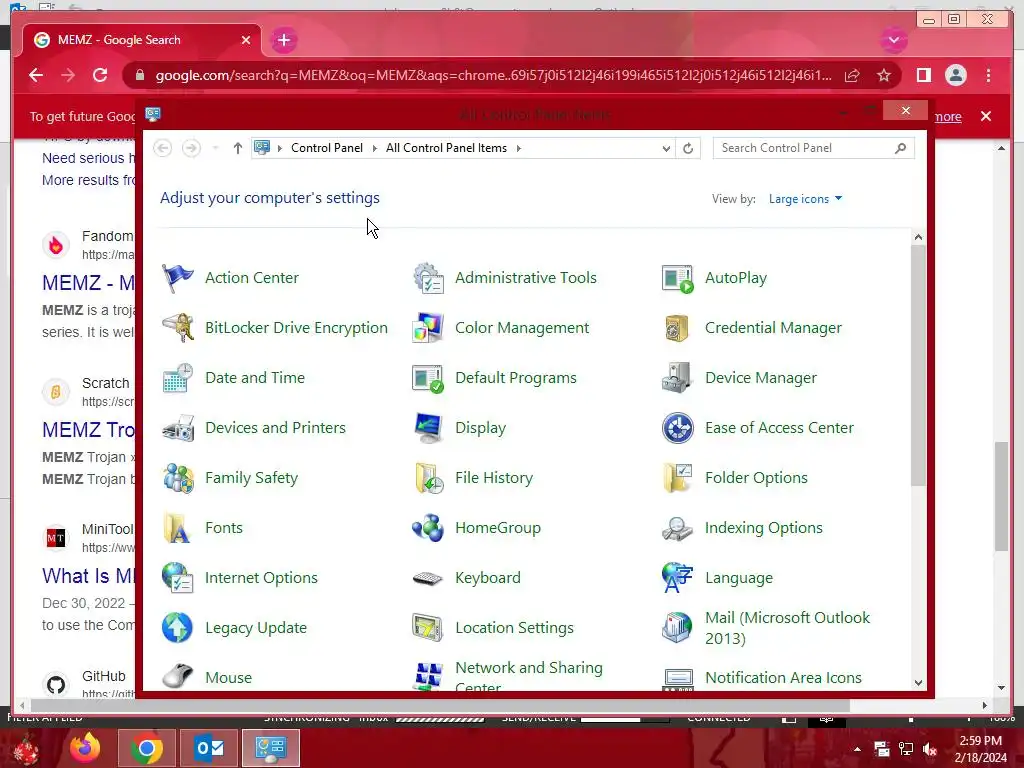Open the Credential Manager safe icon
The image size is (1024, 768).
[x=677, y=328]
